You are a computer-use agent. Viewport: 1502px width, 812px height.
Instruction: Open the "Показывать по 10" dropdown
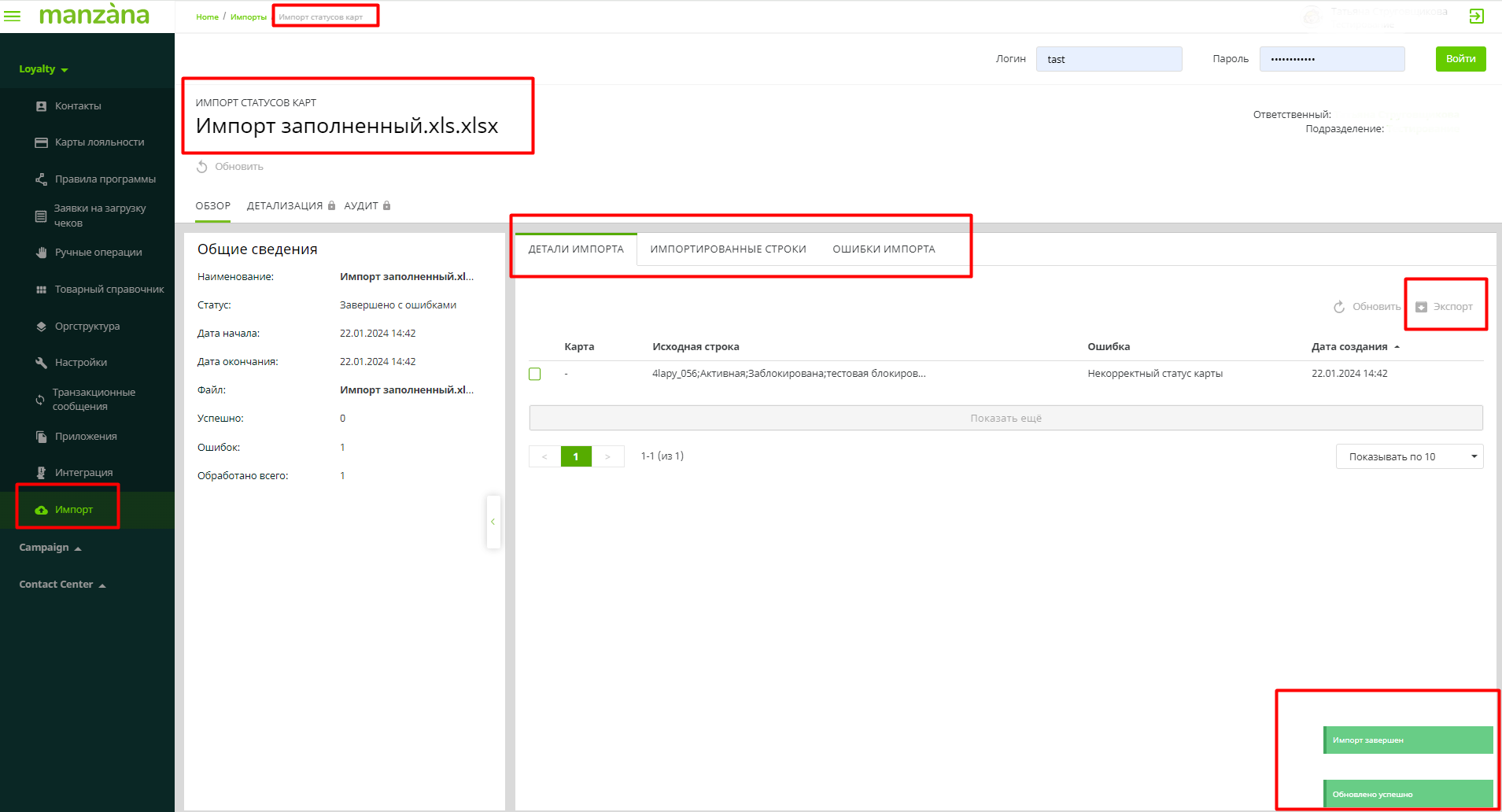click(x=1408, y=456)
